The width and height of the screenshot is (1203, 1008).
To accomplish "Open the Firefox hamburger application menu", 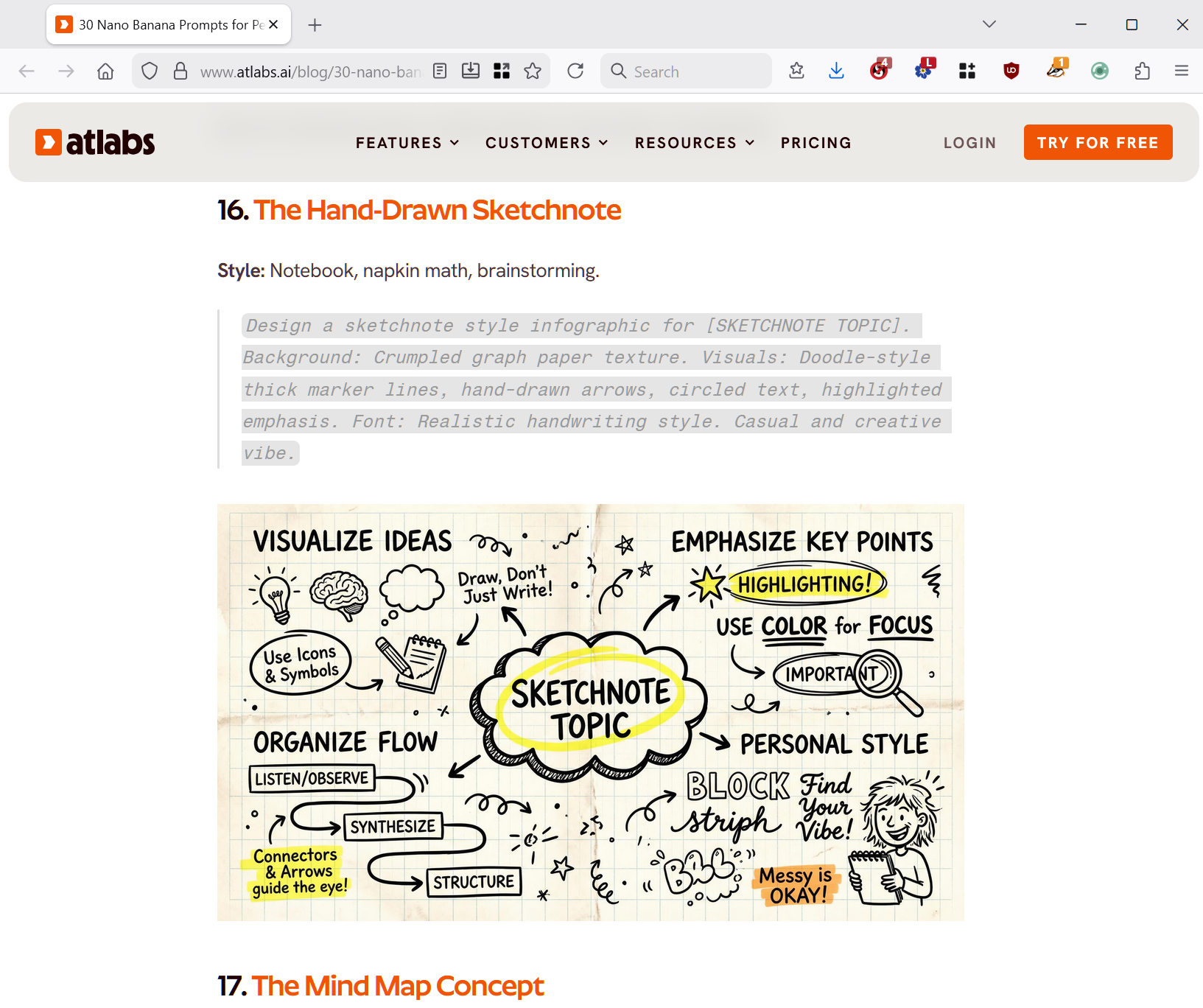I will coord(1182,71).
